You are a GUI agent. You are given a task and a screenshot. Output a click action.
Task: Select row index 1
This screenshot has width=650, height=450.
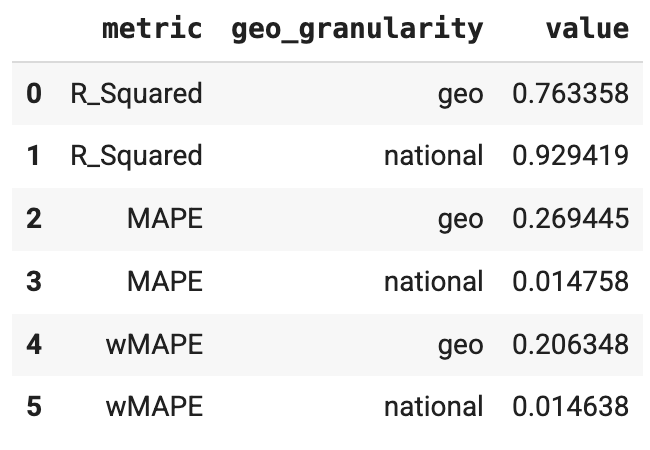[x=34, y=156]
